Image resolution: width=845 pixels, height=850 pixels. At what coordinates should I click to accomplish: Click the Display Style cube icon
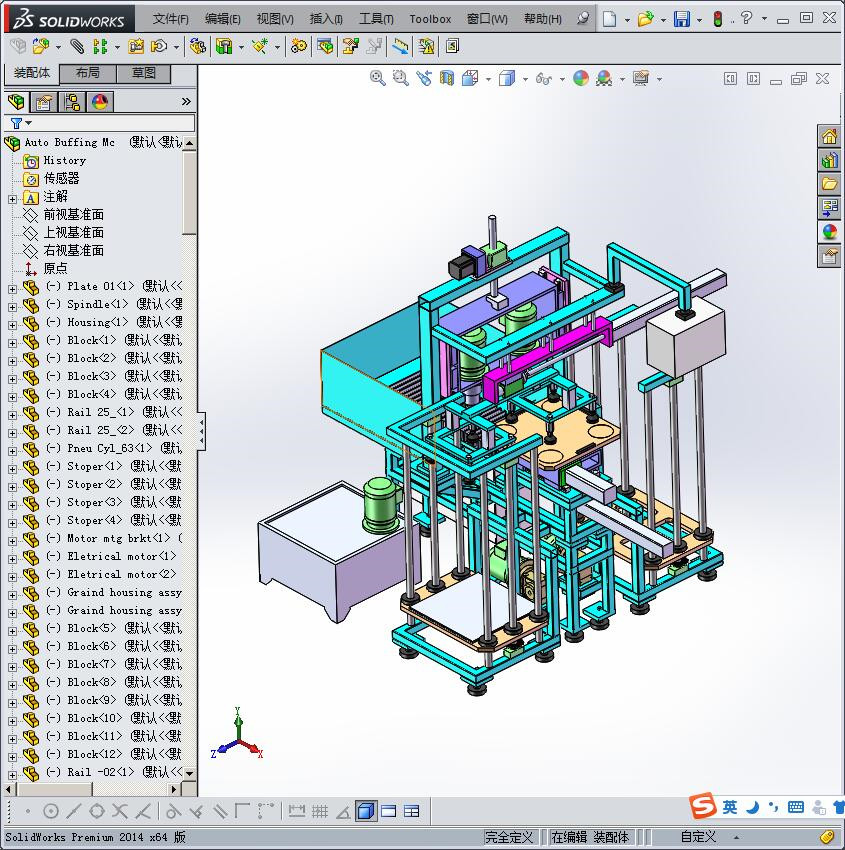pyautogui.click(x=507, y=79)
